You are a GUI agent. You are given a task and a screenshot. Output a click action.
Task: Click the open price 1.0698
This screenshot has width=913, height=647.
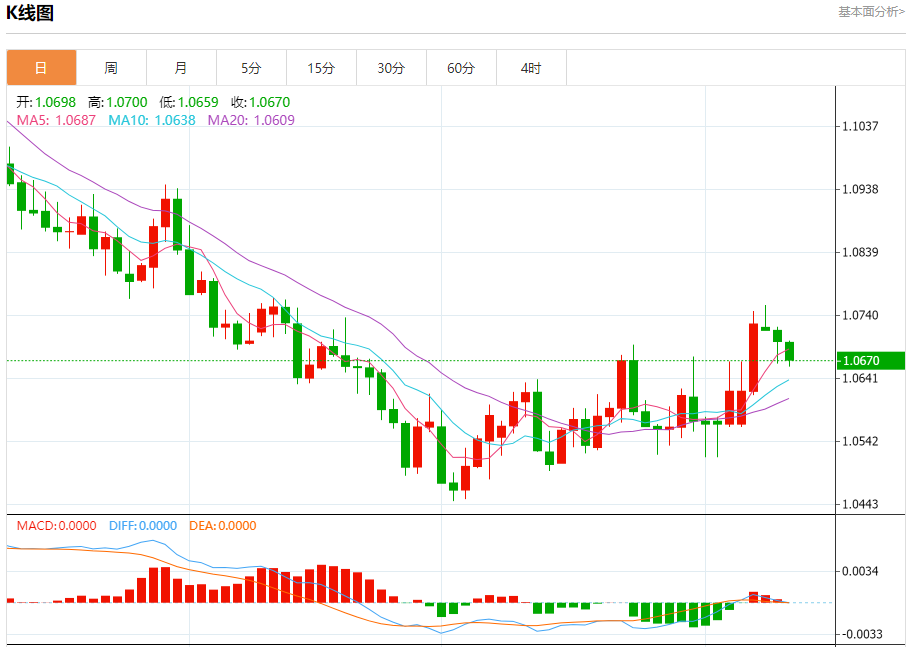[55, 102]
